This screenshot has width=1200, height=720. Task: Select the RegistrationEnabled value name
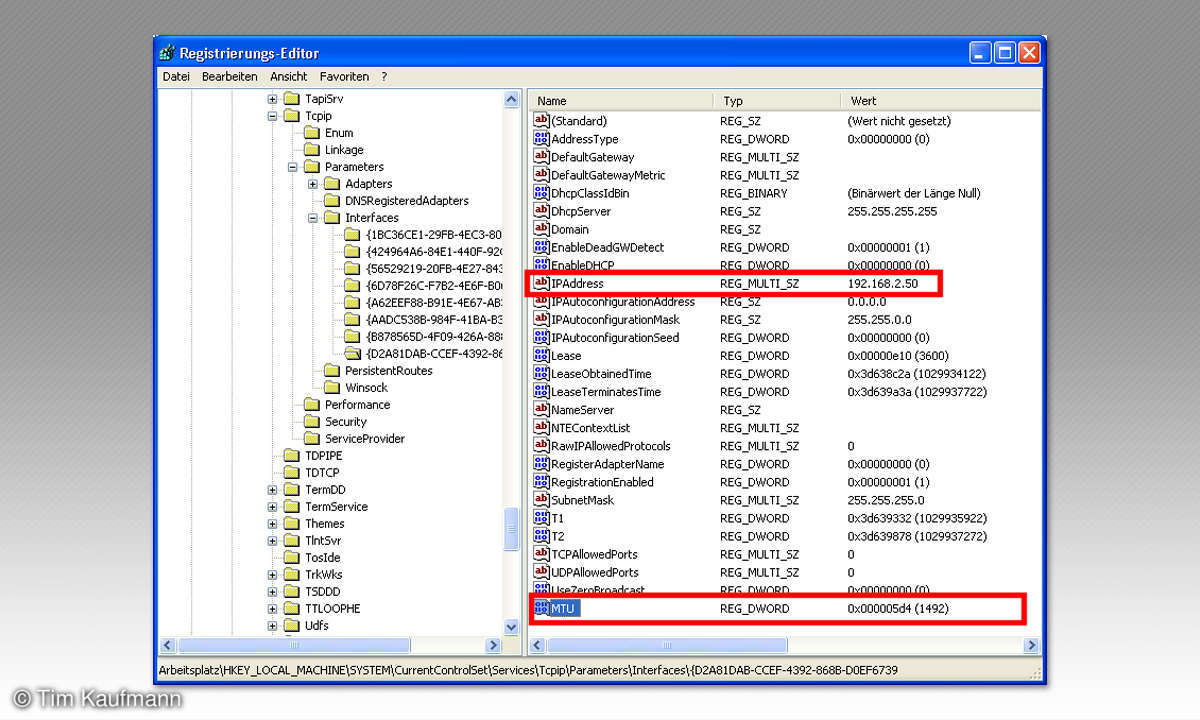click(x=602, y=482)
